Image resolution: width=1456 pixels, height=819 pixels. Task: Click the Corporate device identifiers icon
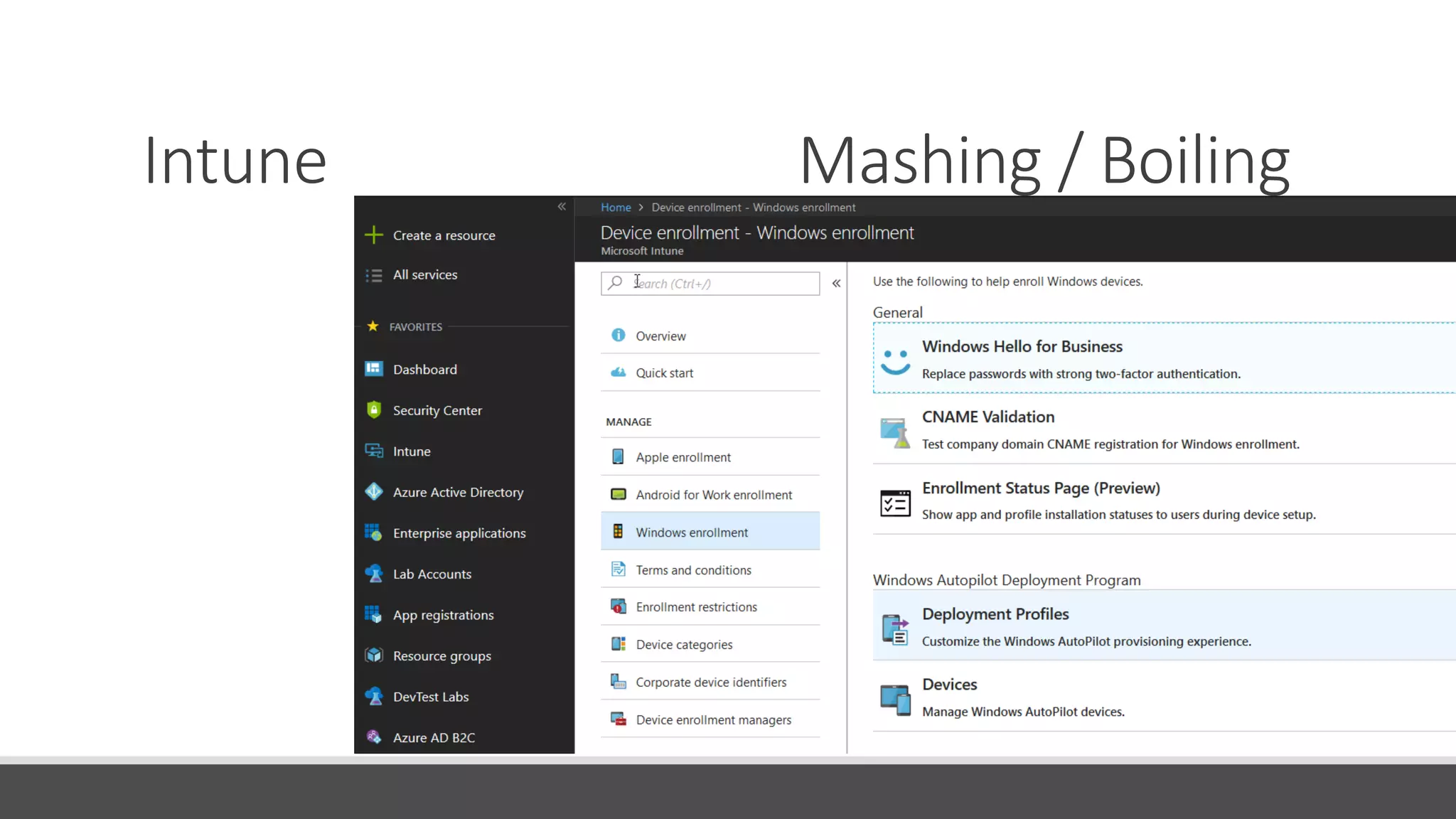pos(619,682)
